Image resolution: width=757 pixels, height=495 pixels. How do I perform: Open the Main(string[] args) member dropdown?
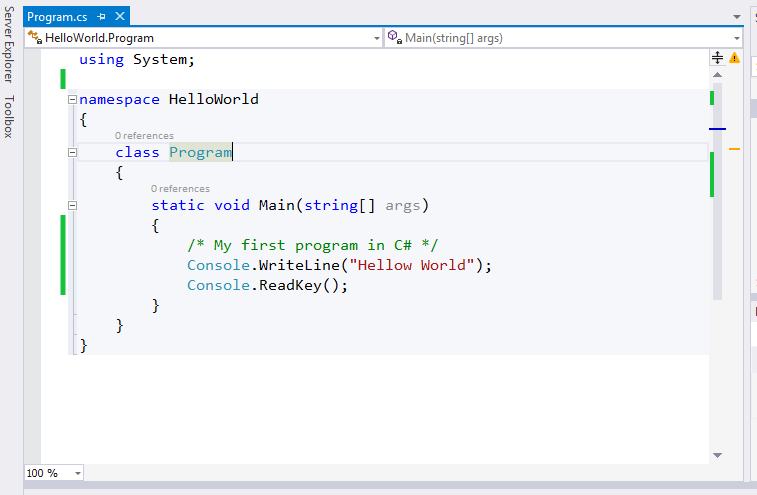[736, 38]
